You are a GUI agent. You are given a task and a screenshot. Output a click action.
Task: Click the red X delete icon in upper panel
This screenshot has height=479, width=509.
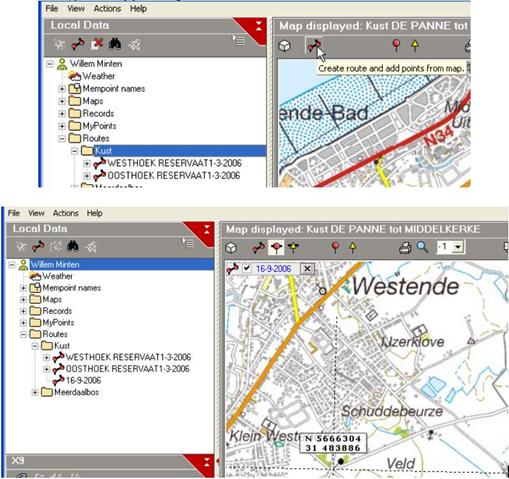[97, 44]
